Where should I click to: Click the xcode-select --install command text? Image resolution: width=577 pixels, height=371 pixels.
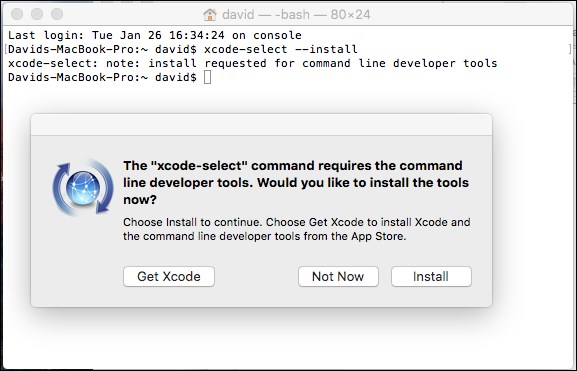[x=281, y=49]
